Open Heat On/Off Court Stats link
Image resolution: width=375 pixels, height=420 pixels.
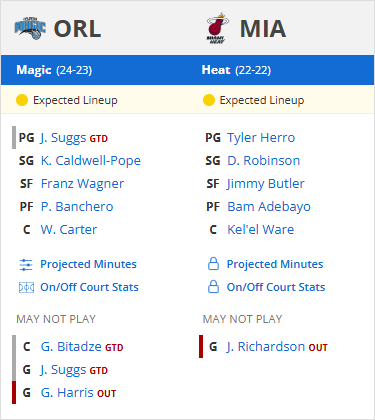tap(276, 287)
